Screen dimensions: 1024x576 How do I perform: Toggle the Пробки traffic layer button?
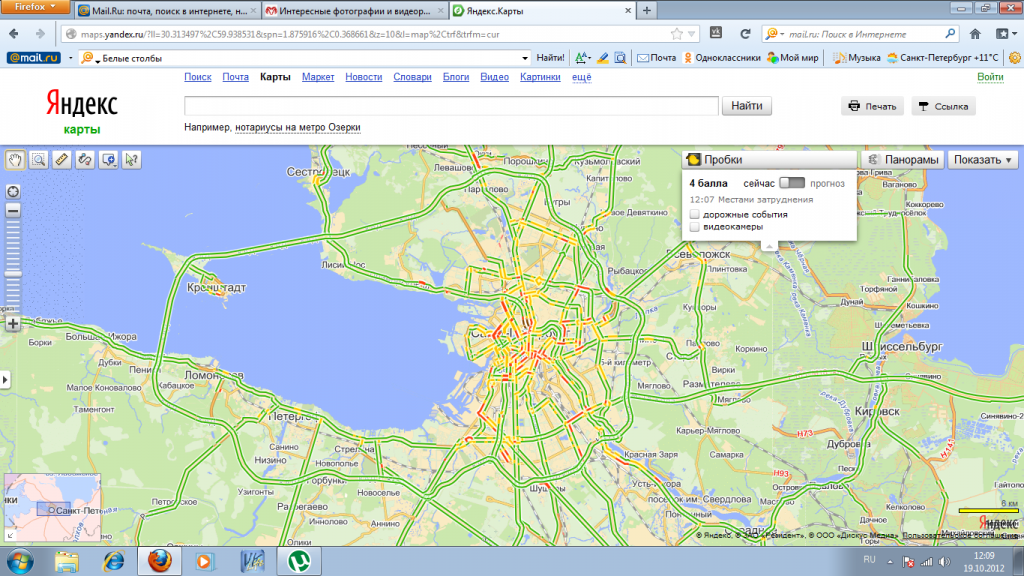tap(770, 160)
